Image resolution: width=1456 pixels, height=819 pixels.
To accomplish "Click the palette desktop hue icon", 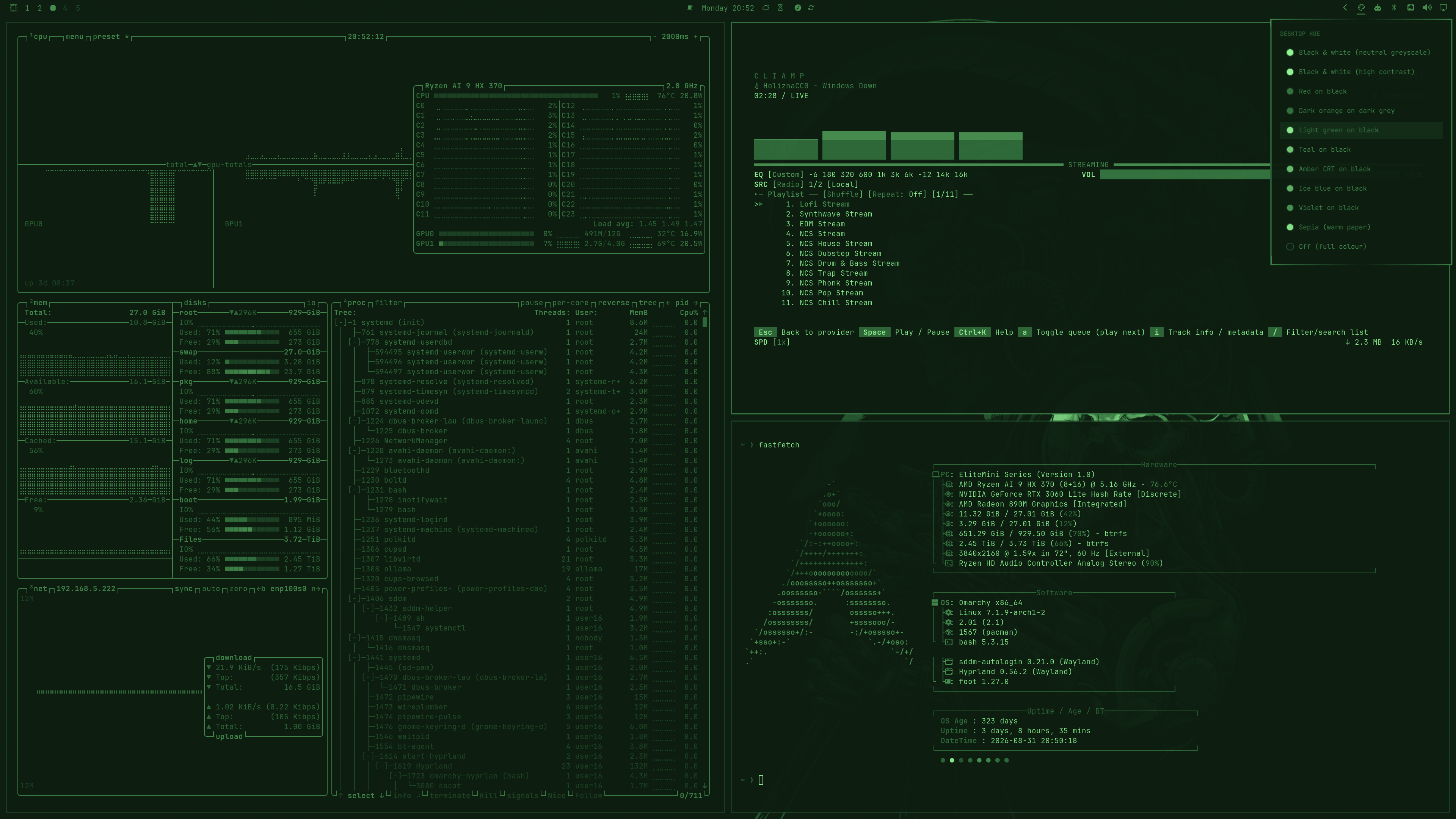I will coord(1361,8).
